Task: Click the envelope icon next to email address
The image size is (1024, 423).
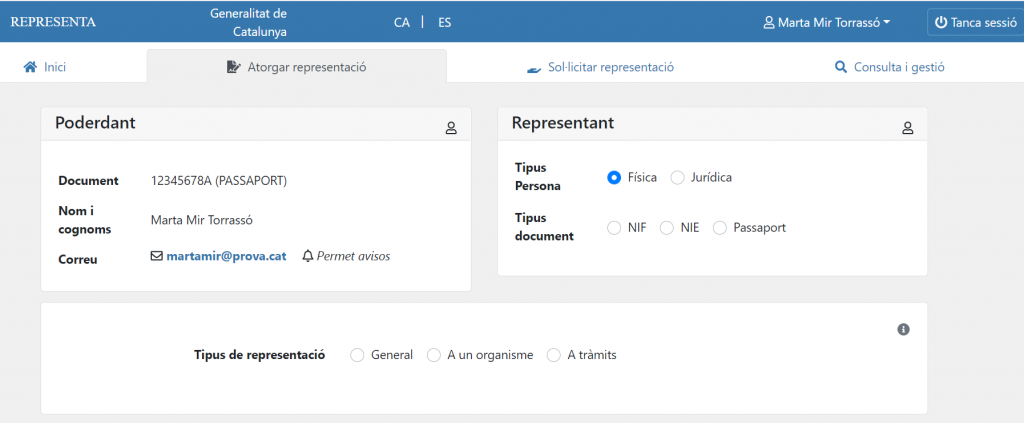Action: click(x=156, y=256)
